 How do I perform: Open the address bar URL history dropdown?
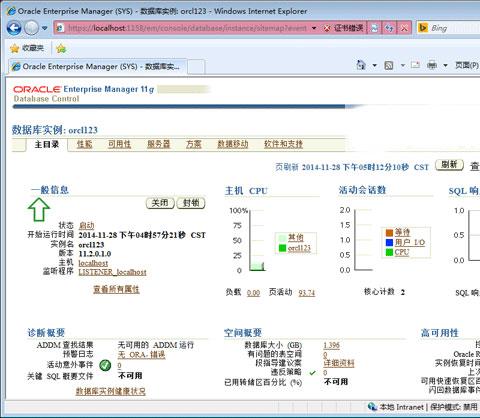click(314, 28)
